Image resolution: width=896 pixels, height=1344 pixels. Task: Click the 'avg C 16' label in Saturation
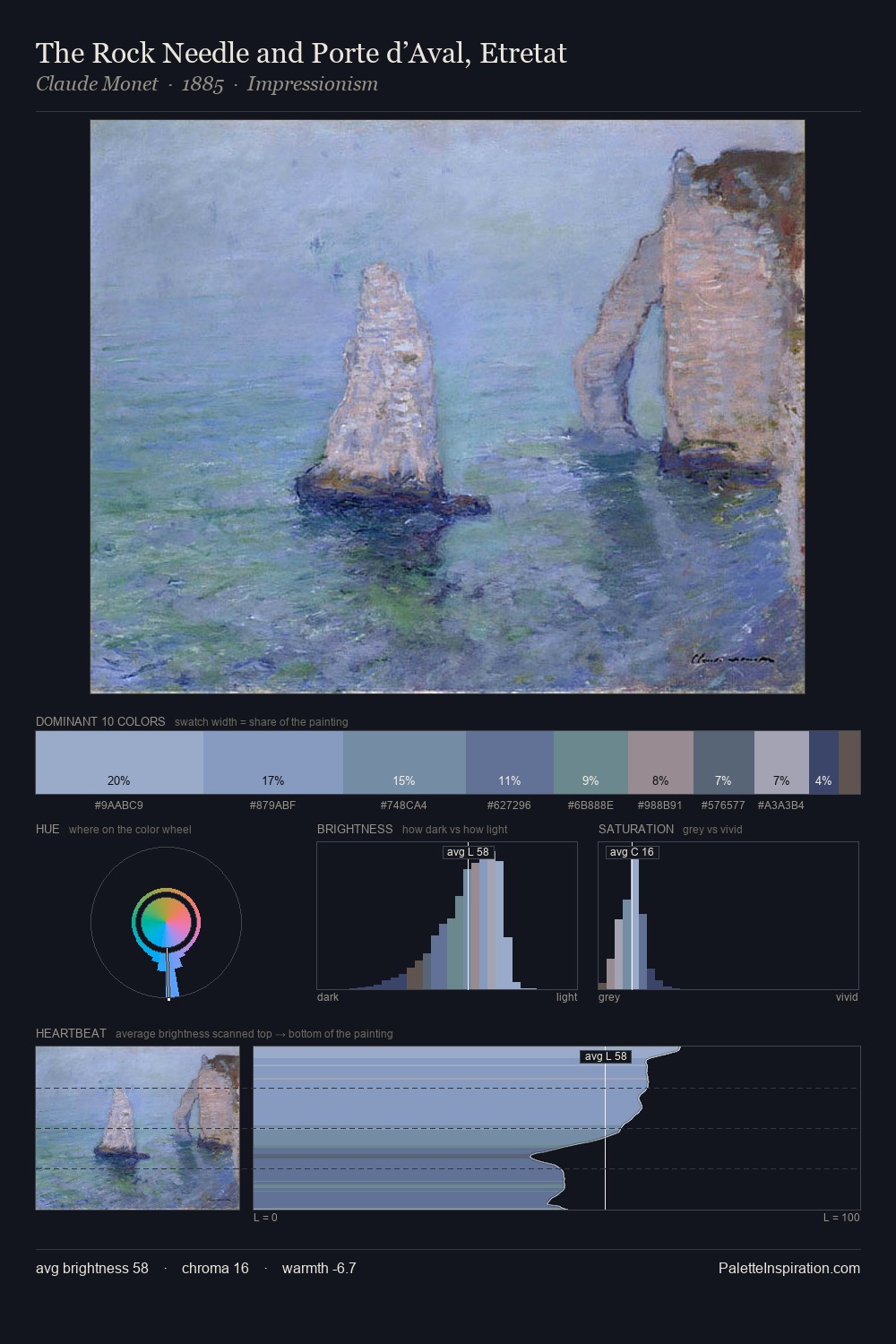point(632,852)
